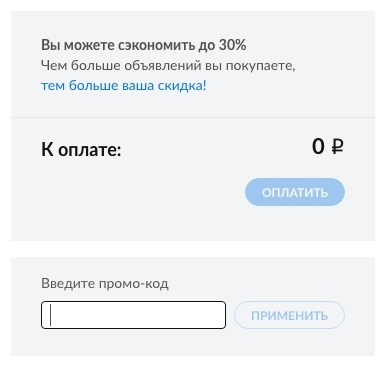Click the 'Вы можете сэкономить до 30%' heading
The width and height of the screenshot is (386, 367).
144,45
